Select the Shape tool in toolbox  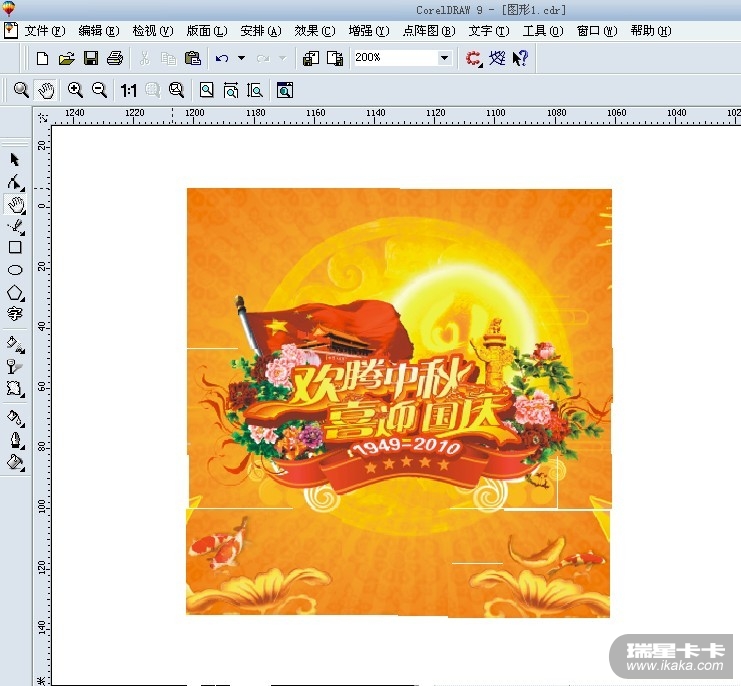coord(15,182)
